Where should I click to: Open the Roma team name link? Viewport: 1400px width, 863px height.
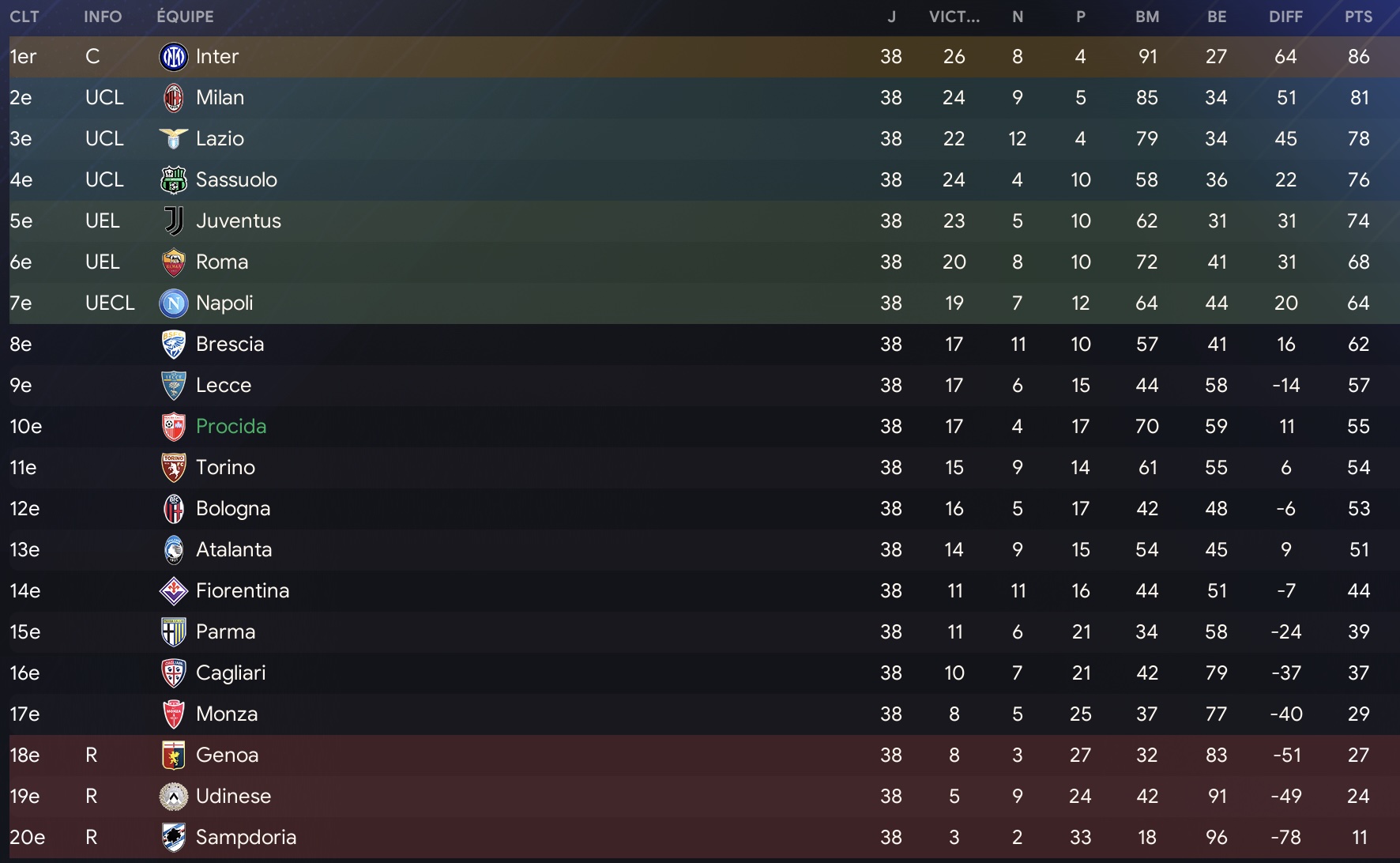click(222, 262)
